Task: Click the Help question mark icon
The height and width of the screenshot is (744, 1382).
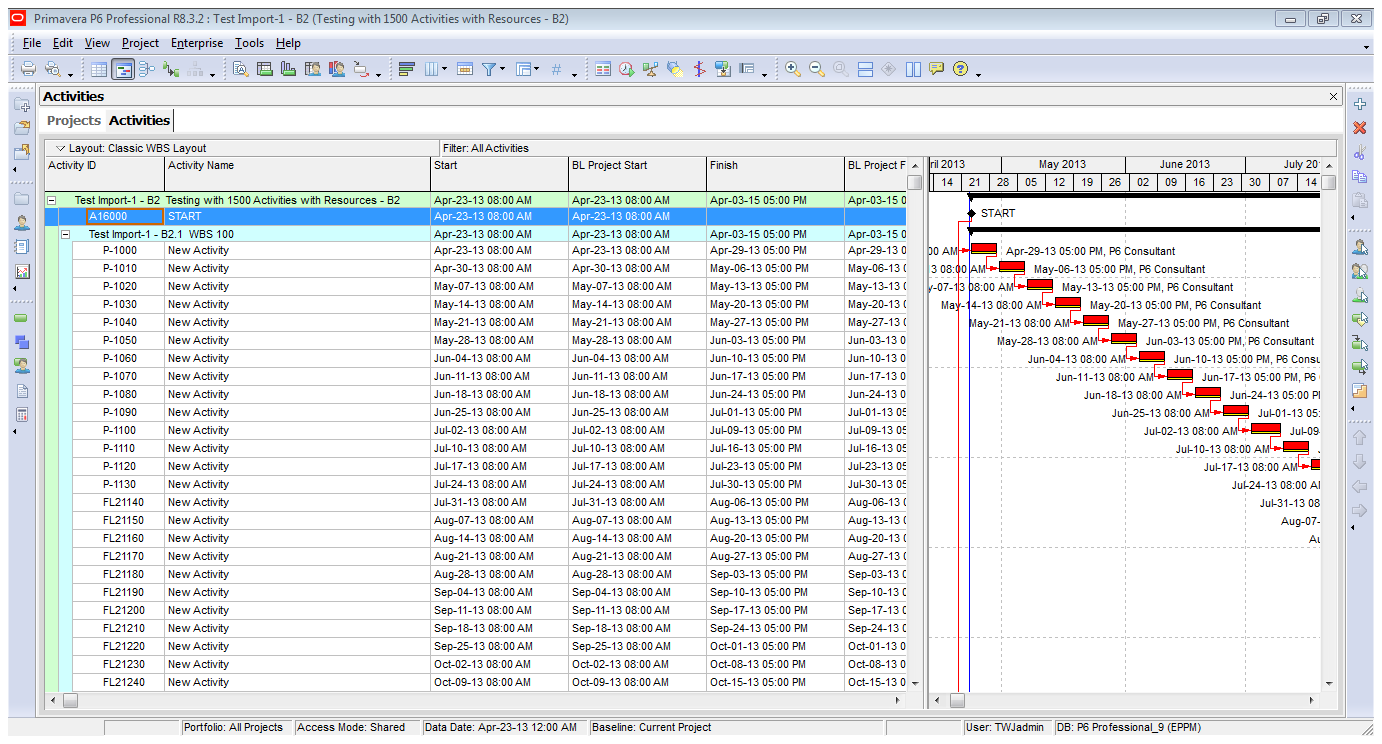Action: point(961,69)
